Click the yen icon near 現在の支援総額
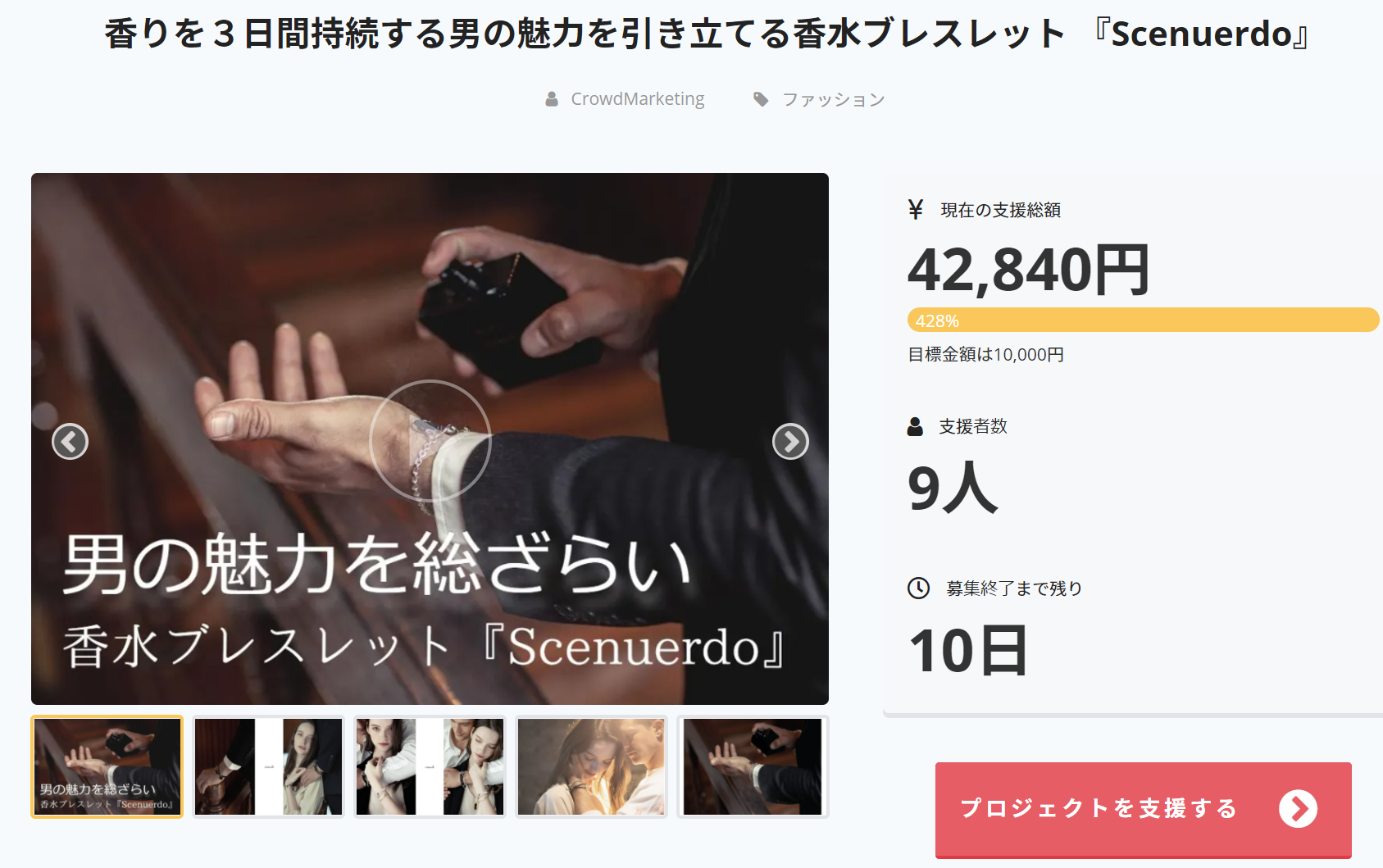 click(x=916, y=210)
